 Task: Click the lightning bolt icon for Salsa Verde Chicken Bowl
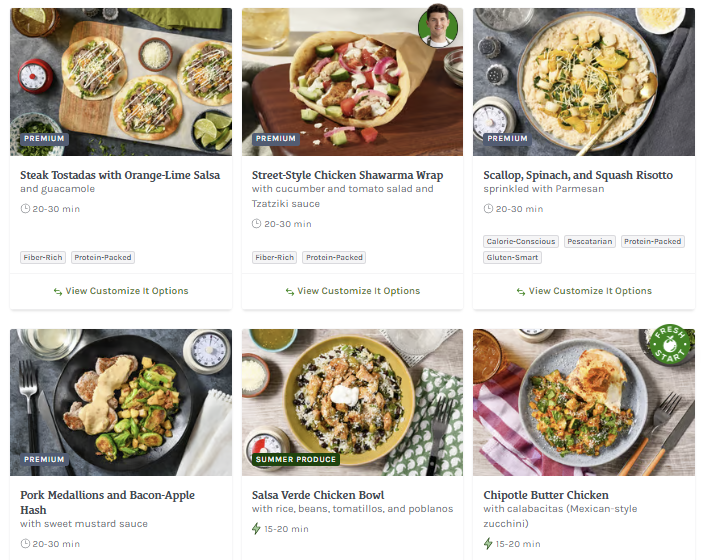coord(256,529)
